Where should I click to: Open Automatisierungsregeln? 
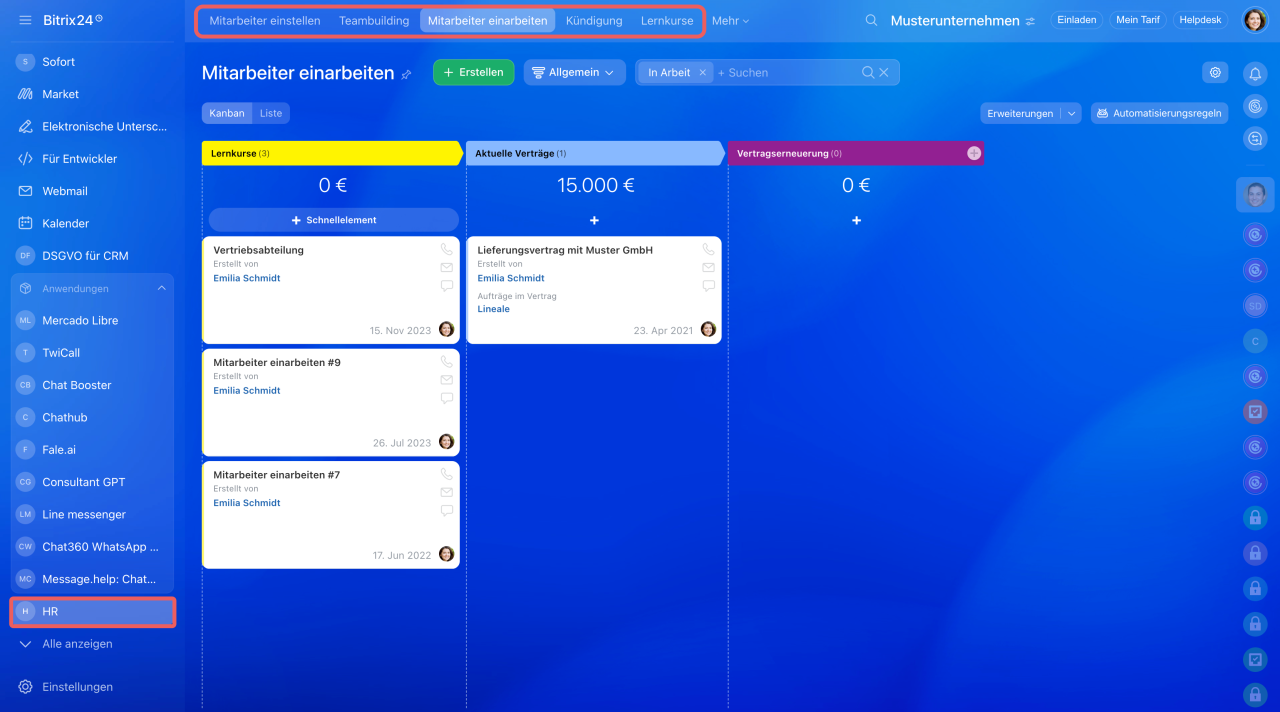[1159, 113]
